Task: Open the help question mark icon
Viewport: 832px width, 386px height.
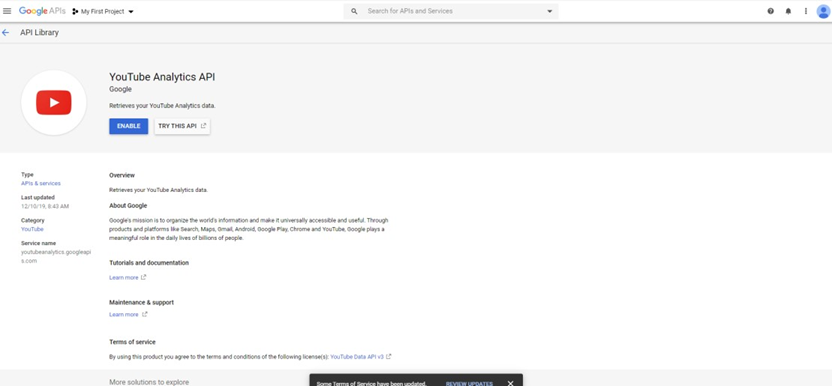Action: pos(770,11)
